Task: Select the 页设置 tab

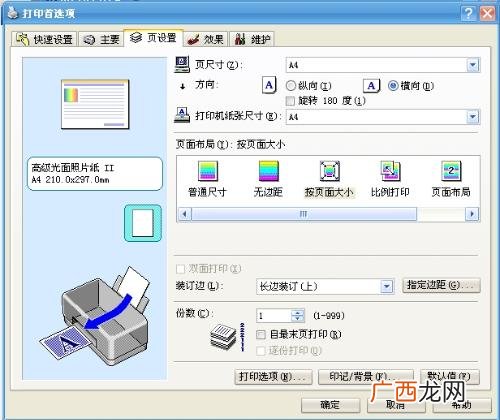Action: pyautogui.click(x=153, y=38)
